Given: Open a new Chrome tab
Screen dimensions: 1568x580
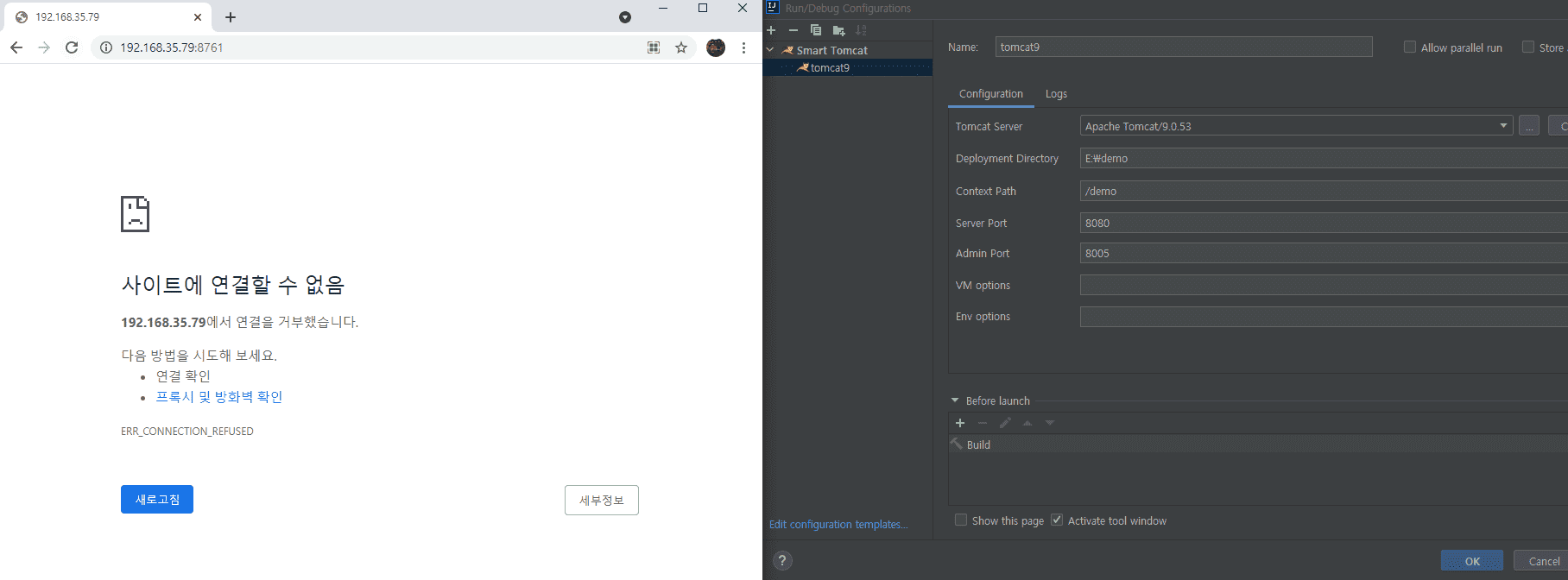Looking at the screenshot, I should 231,16.
